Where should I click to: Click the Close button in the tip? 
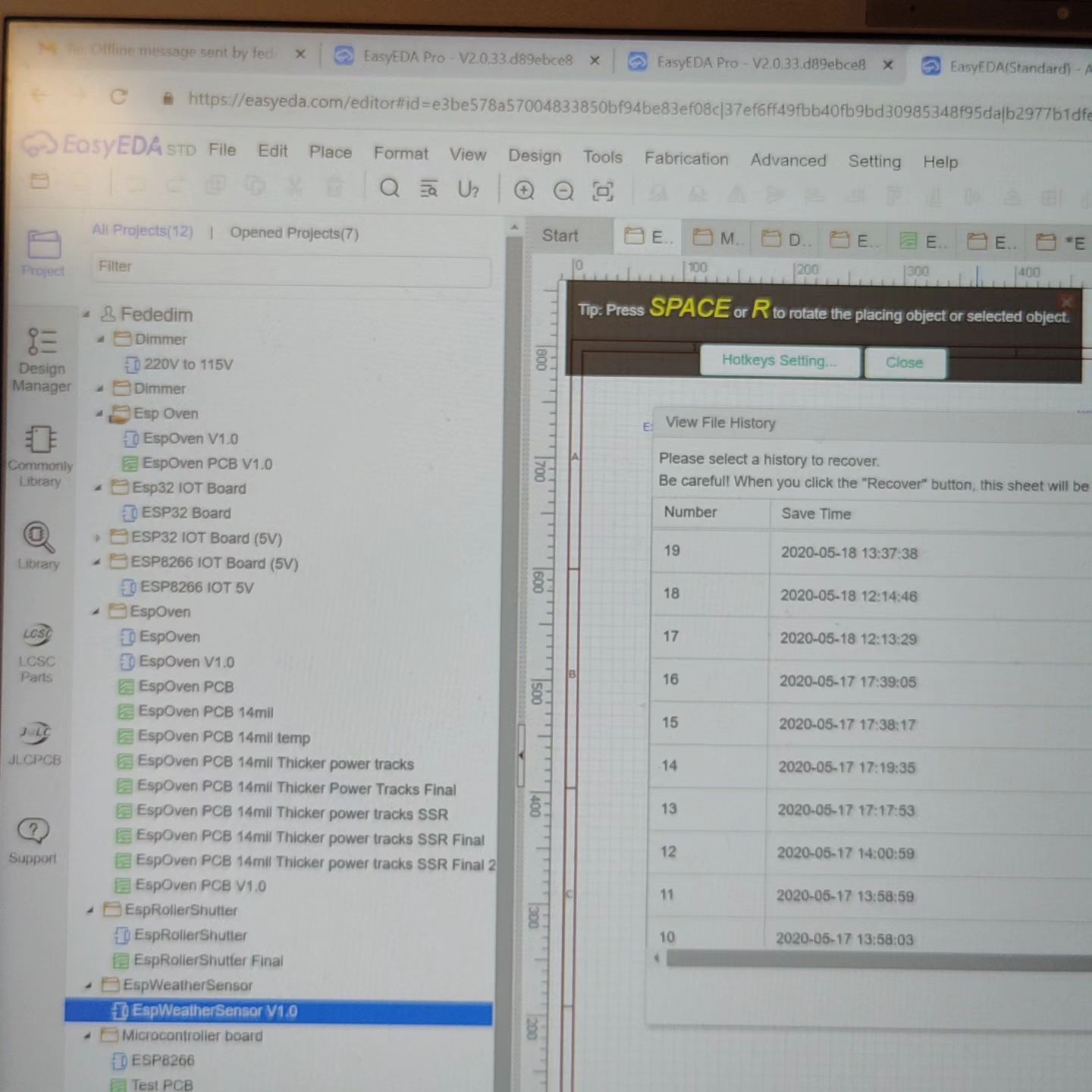pos(905,362)
